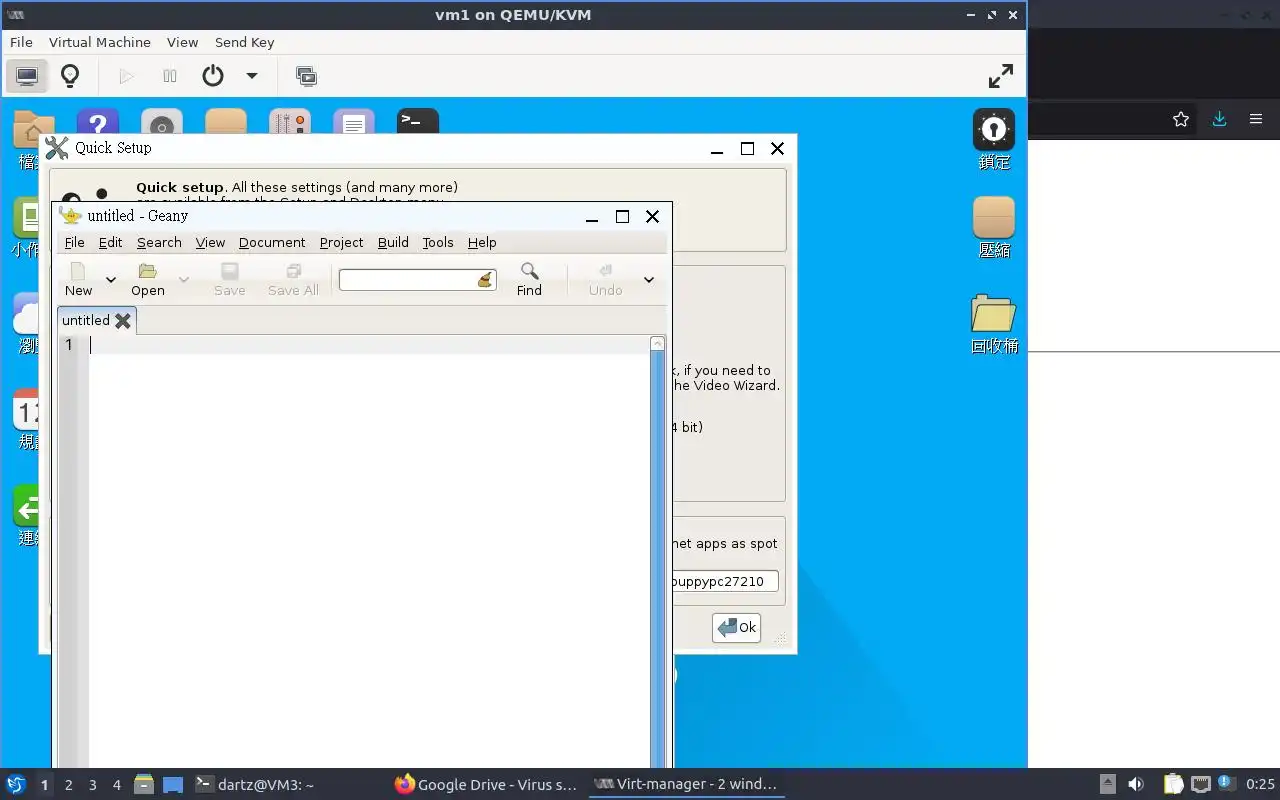This screenshot has height=800, width=1280.
Task: Click the clear broom icon in search field
Action: point(485,280)
